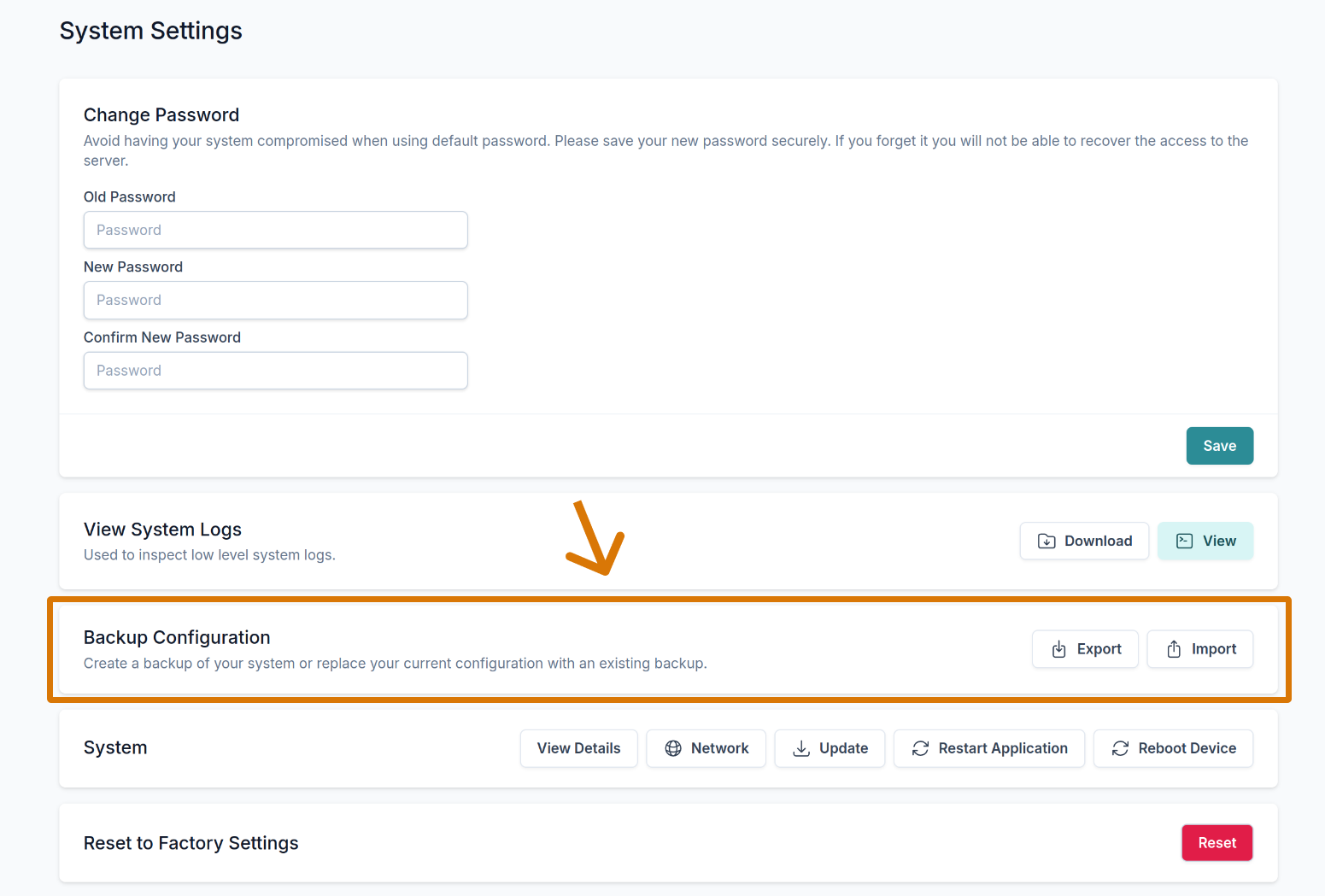Click the Confirm New Password label
This screenshot has width=1325, height=896.
(x=162, y=337)
